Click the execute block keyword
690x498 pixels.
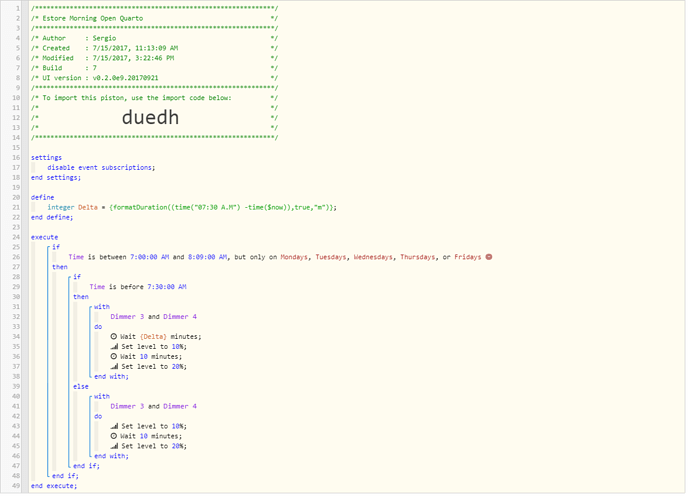pyautogui.click(x=44, y=237)
